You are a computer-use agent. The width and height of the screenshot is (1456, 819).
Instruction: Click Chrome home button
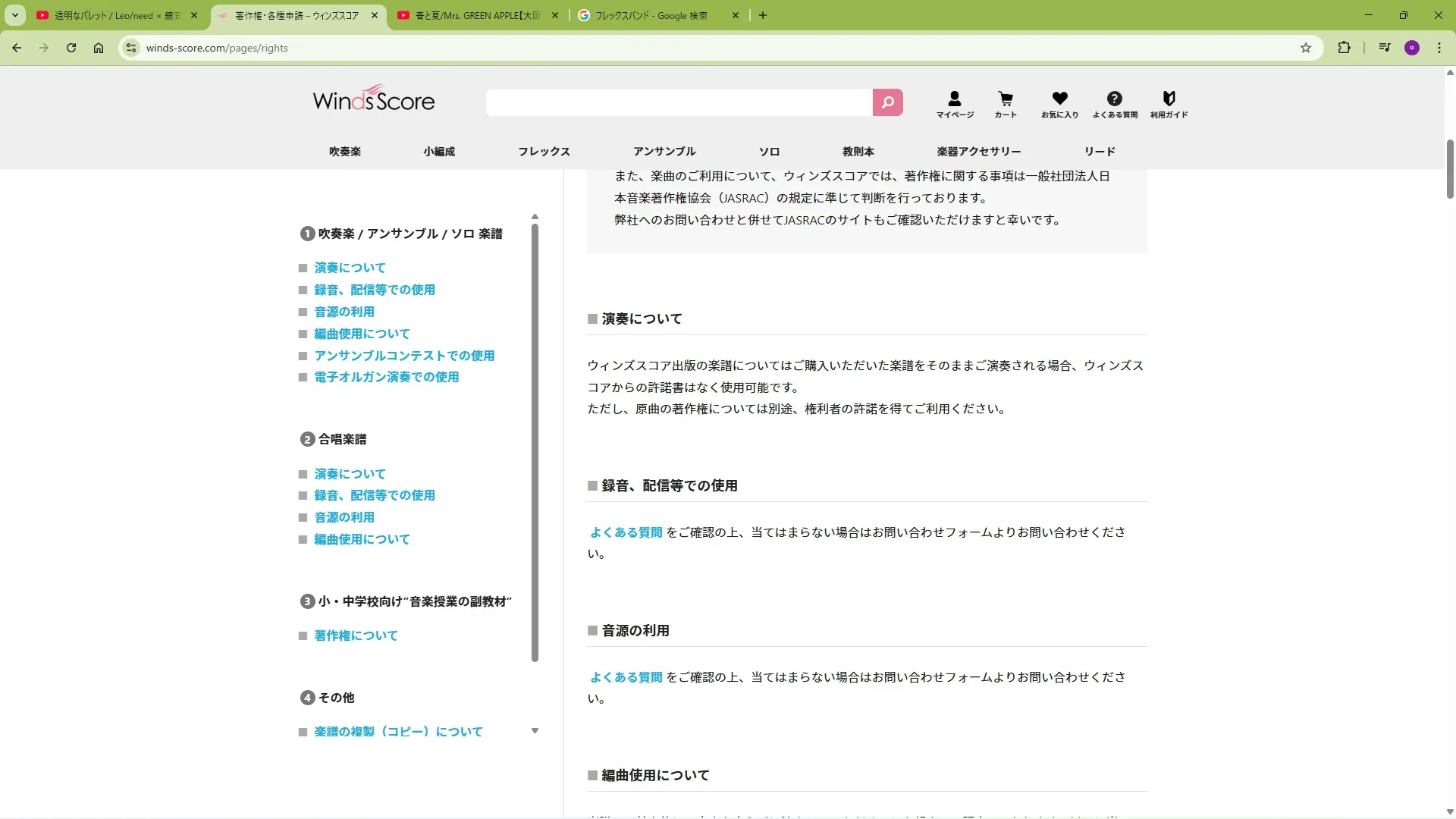click(99, 48)
